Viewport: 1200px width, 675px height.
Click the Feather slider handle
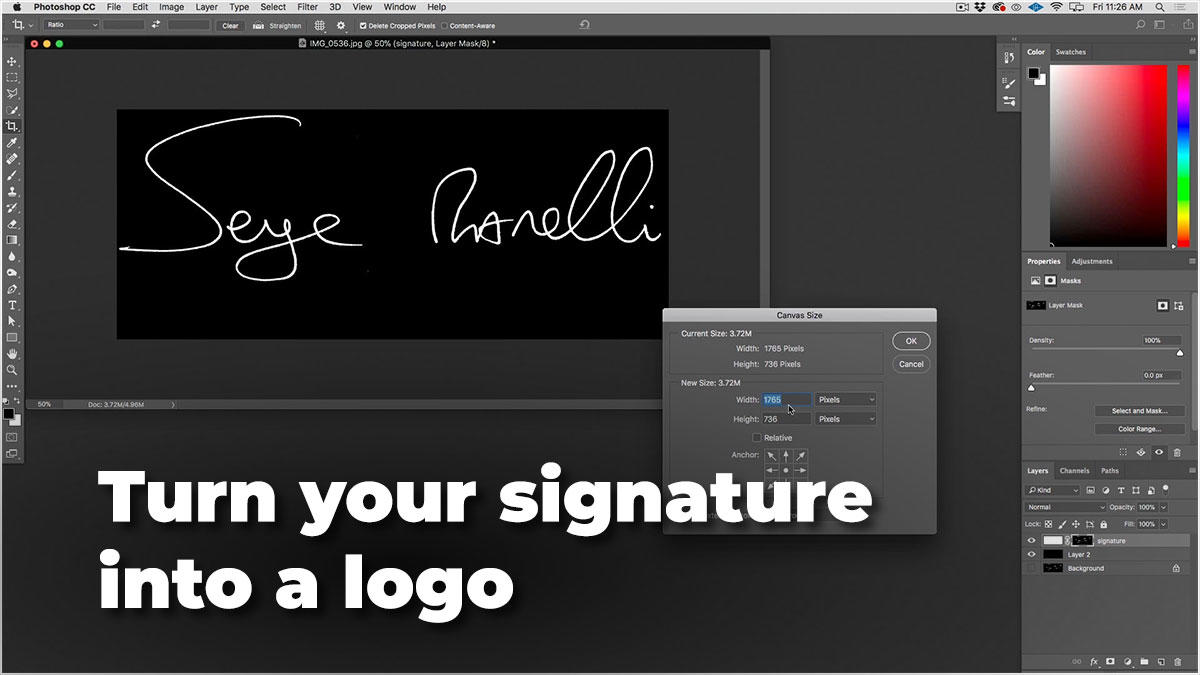1031,387
